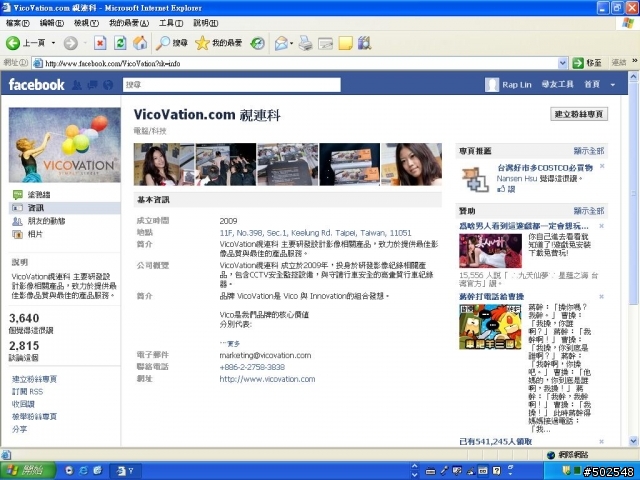The image size is (640, 480).
Task: Click the 朋友的動態 friends icon in sidebar
Action: tap(18, 221)
